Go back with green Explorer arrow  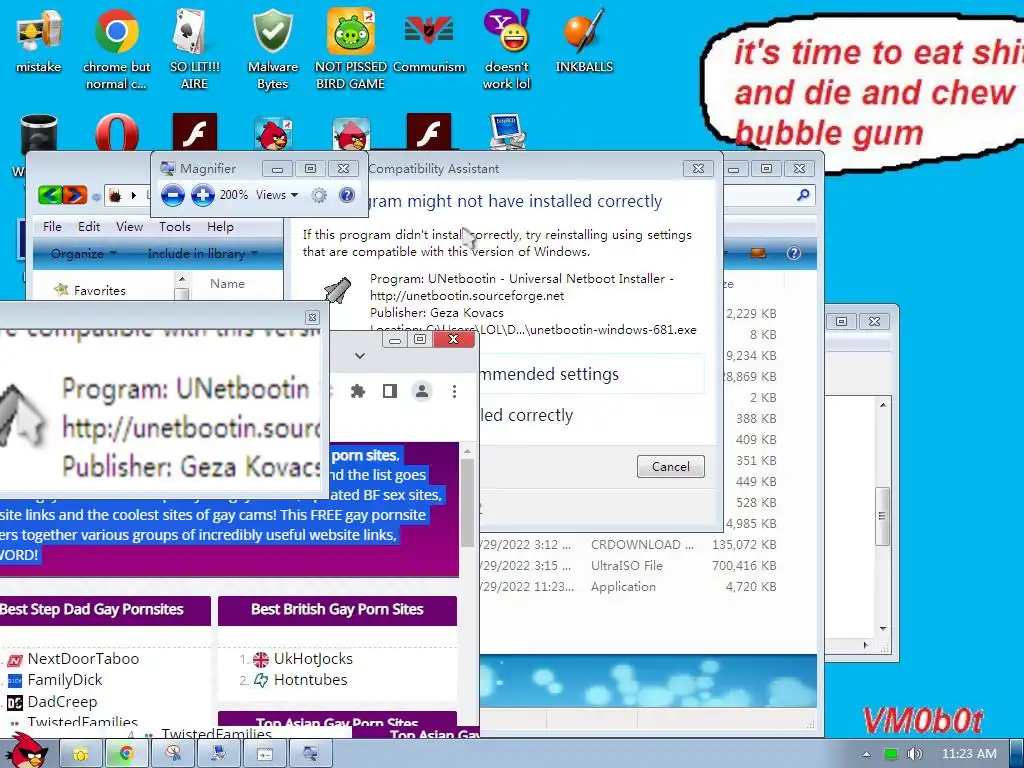pos(50,195)
